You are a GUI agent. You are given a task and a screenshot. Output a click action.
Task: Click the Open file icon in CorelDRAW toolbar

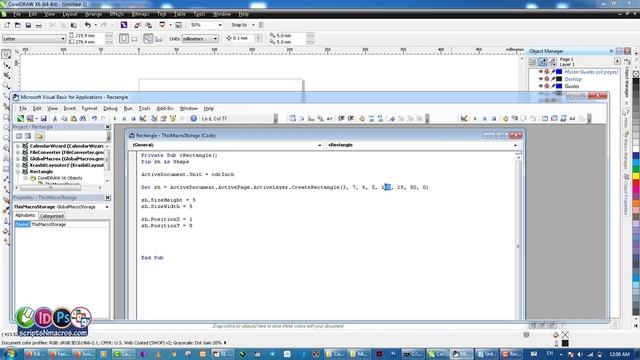tap(18, 25)
